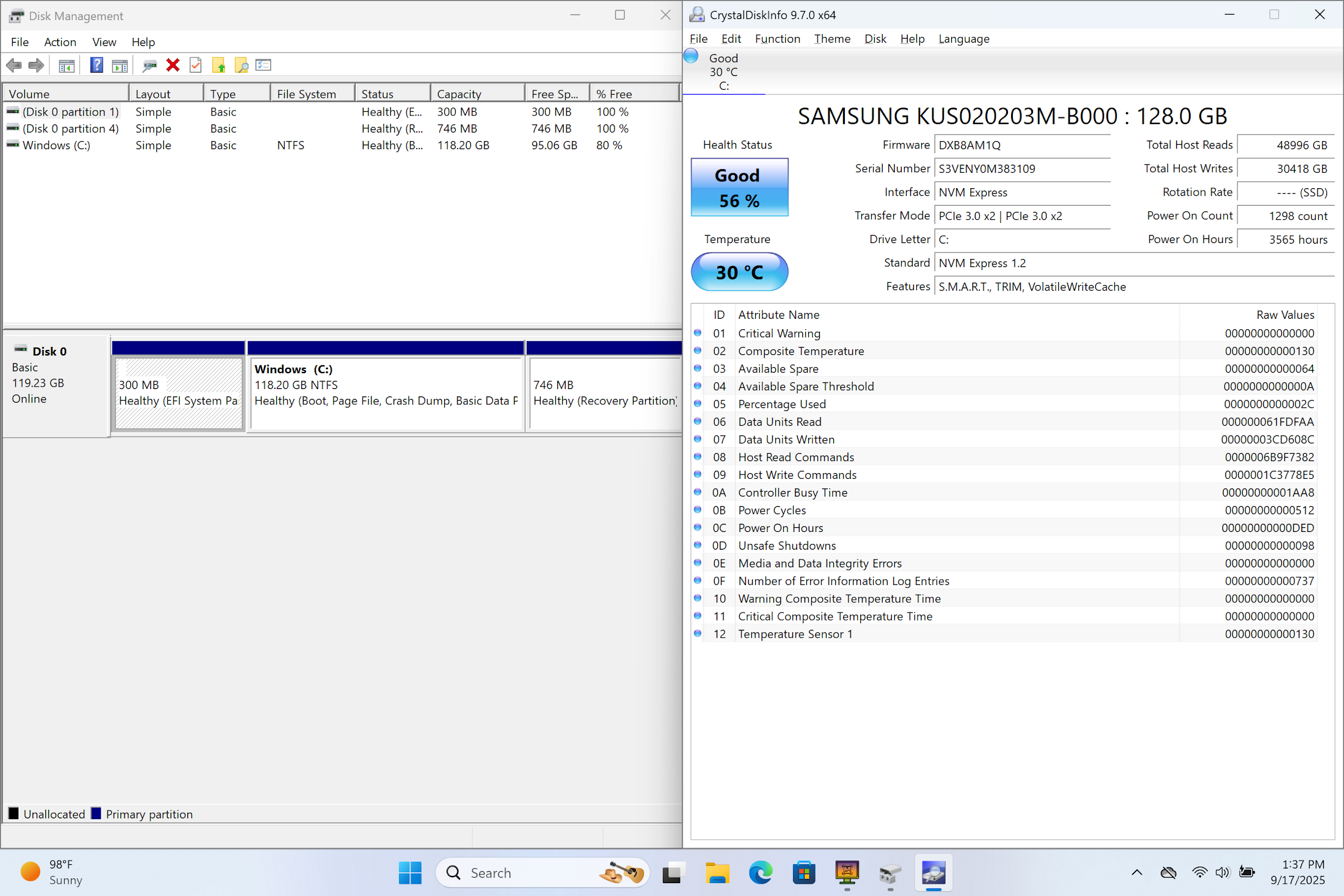Click the Properties checkmark page toolbar icon
This screenshot has height=896, width=1344.
[x=195, y=65]
